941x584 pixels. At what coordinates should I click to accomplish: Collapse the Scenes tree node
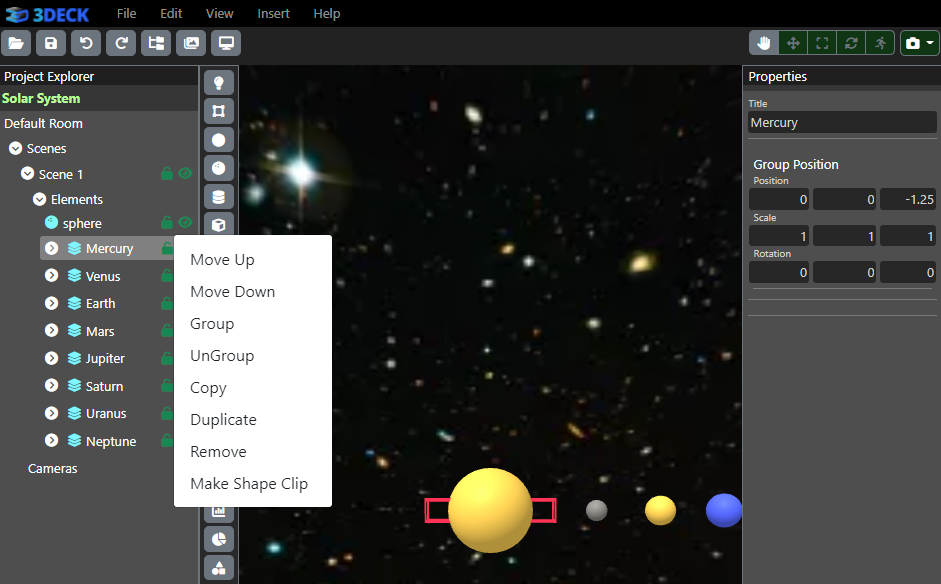click(x=15, y=148)
